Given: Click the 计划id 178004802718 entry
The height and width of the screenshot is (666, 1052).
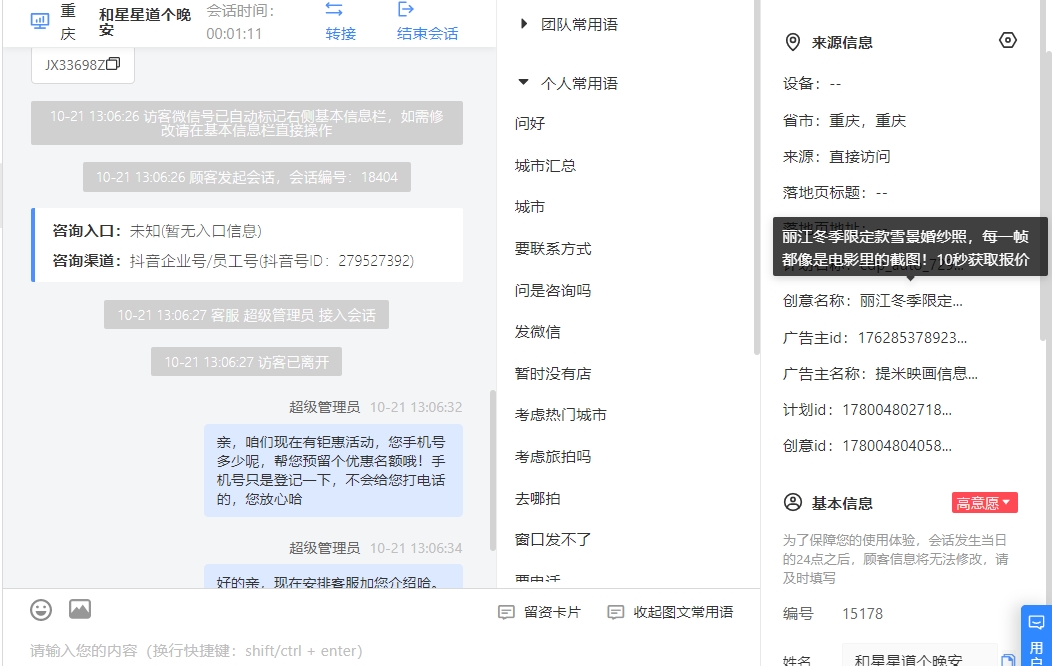Looking at the screenshot, I should [867, 410].
